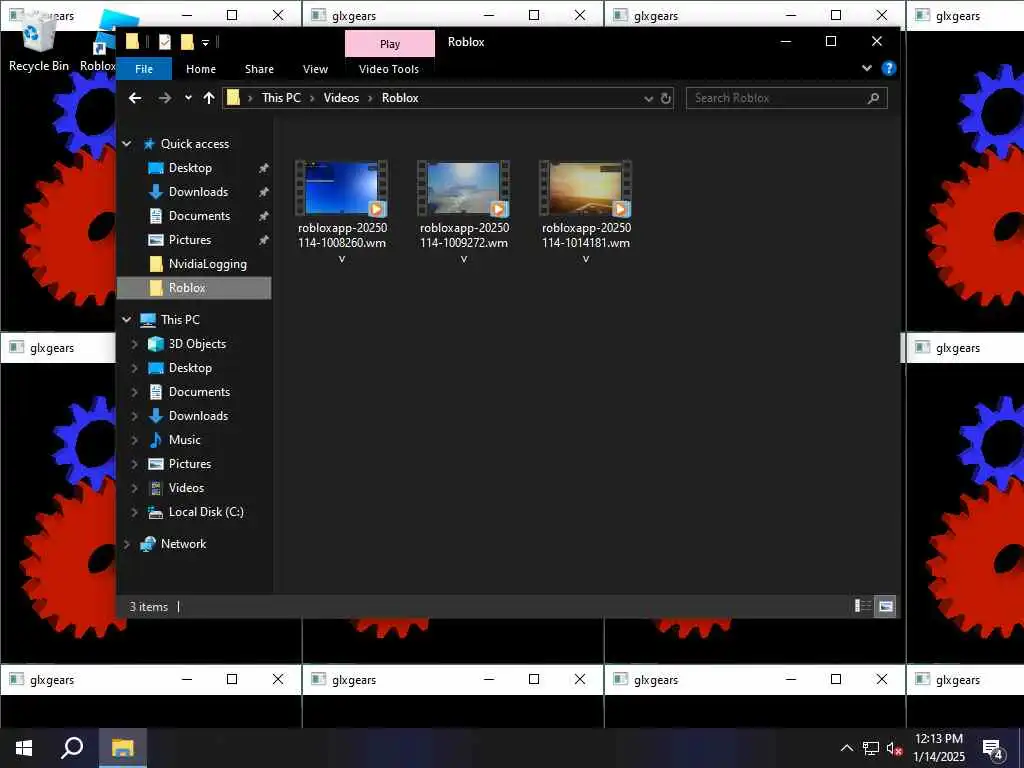Open the Customize Quick Access Toolbar dropdown
The width and height of the screenshot is (1024, 768).
tap(205, 43)
